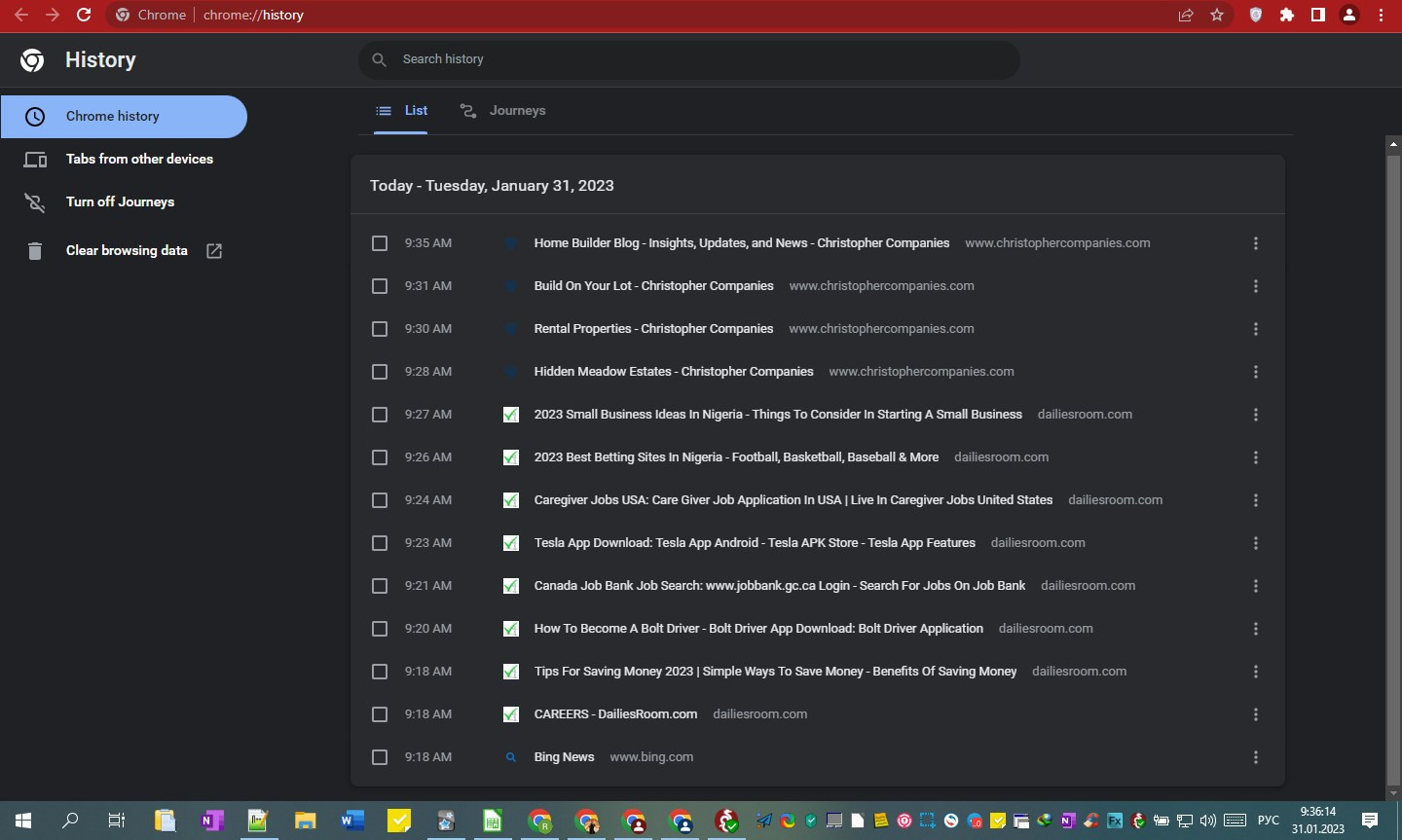
Task: Open three-dot menu for CAREERS - DailiesRoom.com
Action: 1256,714
